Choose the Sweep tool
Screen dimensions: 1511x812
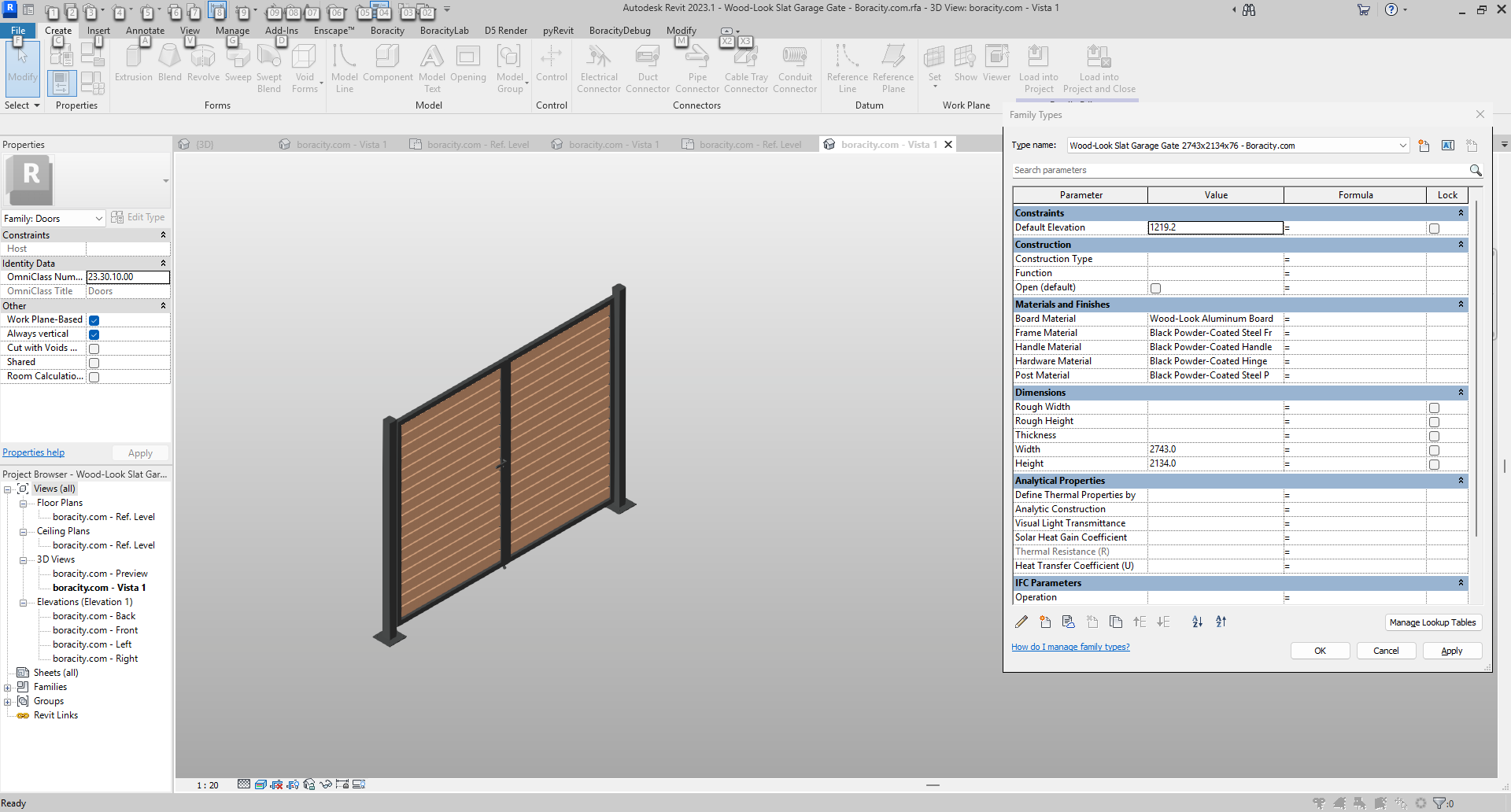tap(238, 63)
